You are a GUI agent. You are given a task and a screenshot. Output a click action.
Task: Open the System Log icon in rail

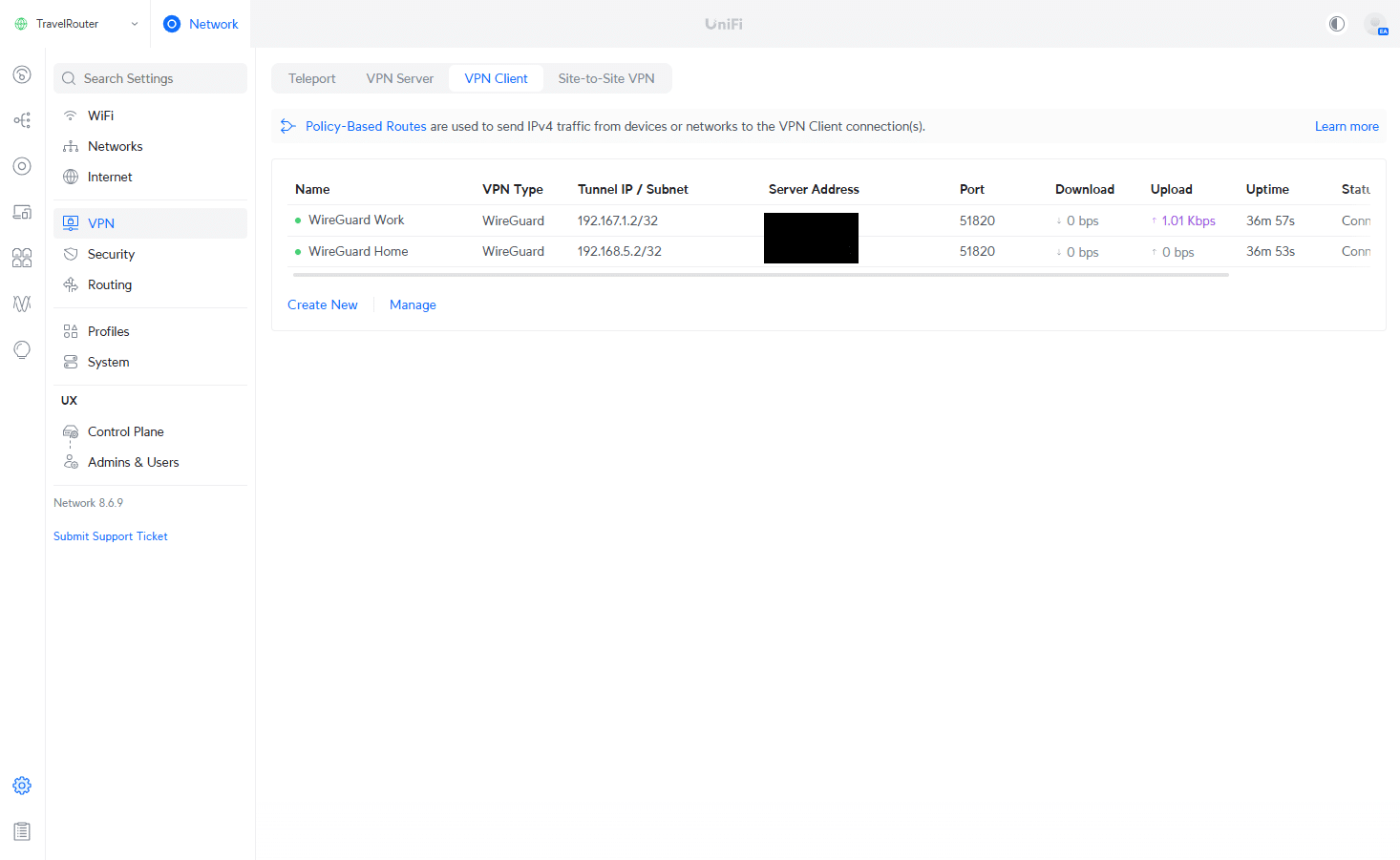click(x=22, y=831)
